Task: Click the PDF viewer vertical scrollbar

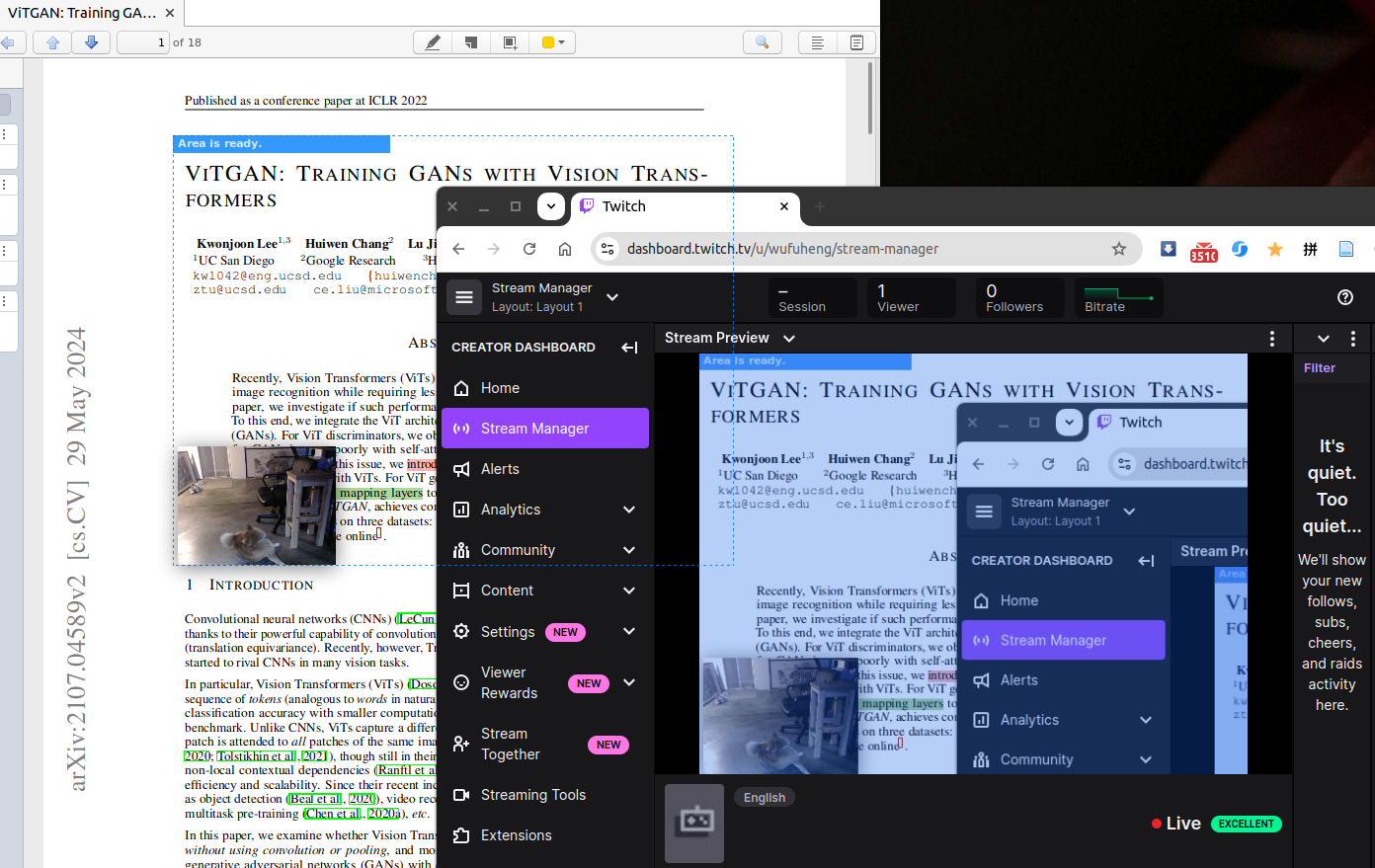Action: pyautogui.click(x=869, y=99)
